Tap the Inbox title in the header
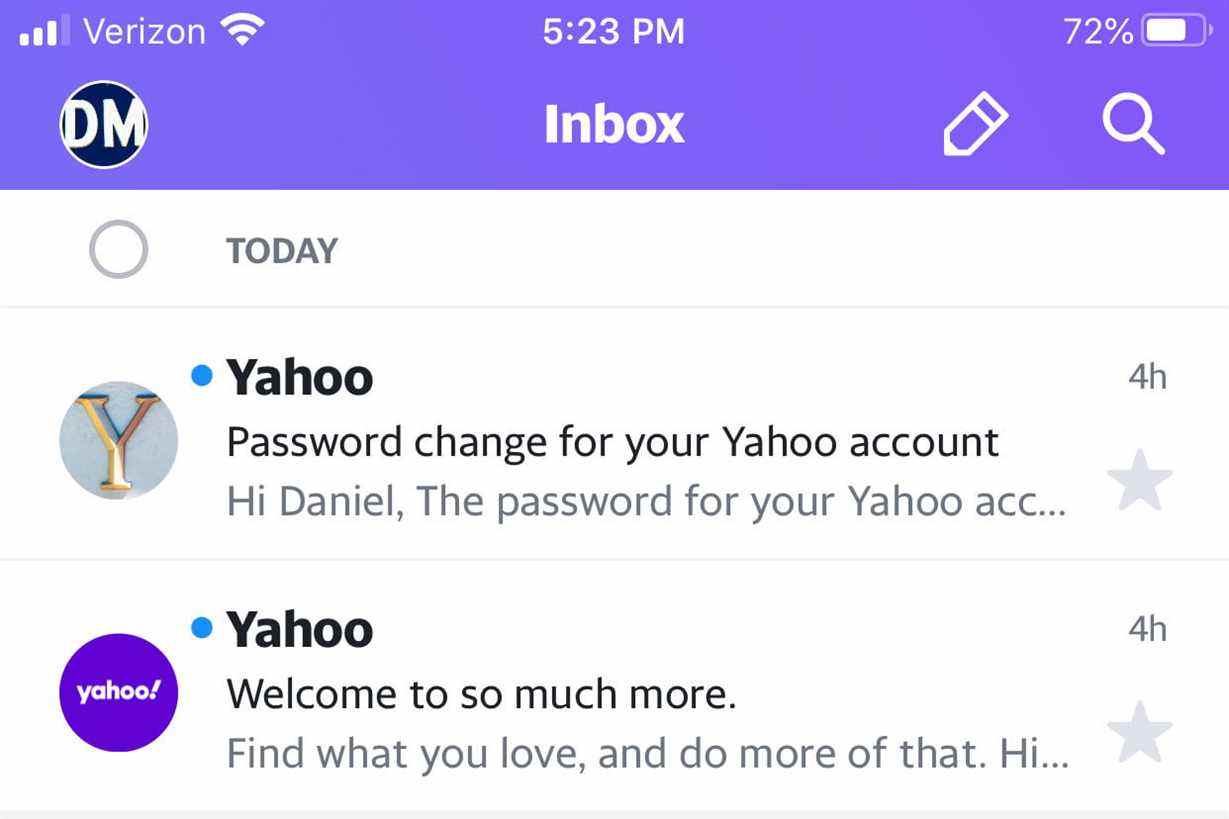 coord(614,125)
